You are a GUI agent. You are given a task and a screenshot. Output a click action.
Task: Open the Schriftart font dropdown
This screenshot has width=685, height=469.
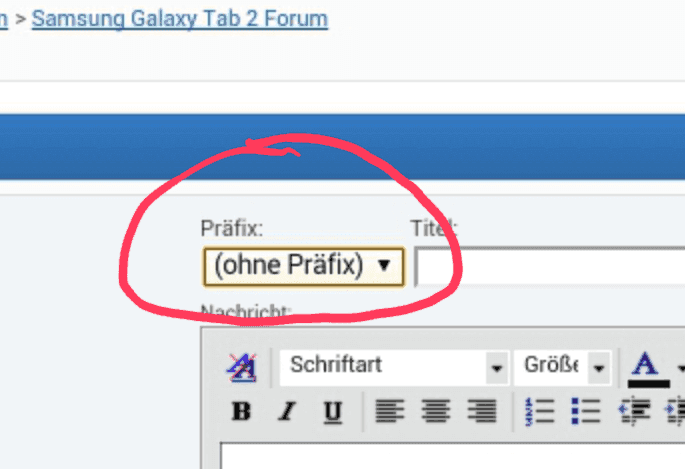394,367
